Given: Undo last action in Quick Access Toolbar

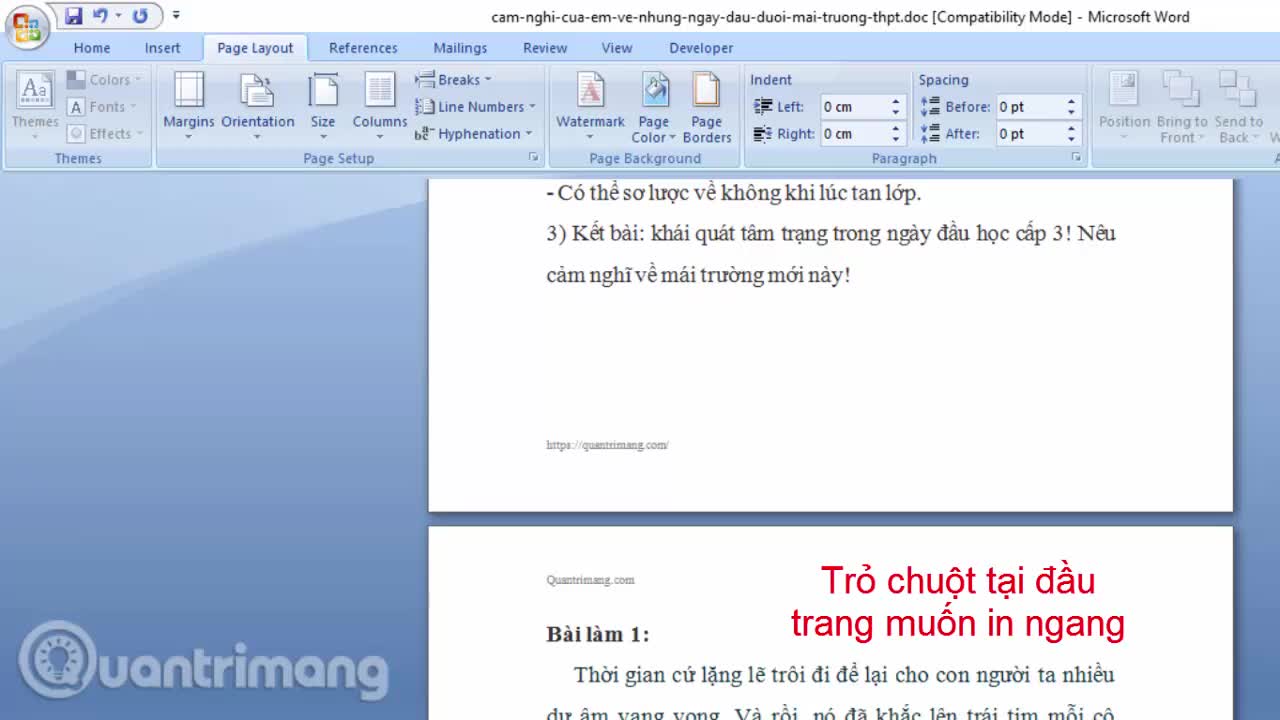Looking at the screenshot, I should (100, 16).
